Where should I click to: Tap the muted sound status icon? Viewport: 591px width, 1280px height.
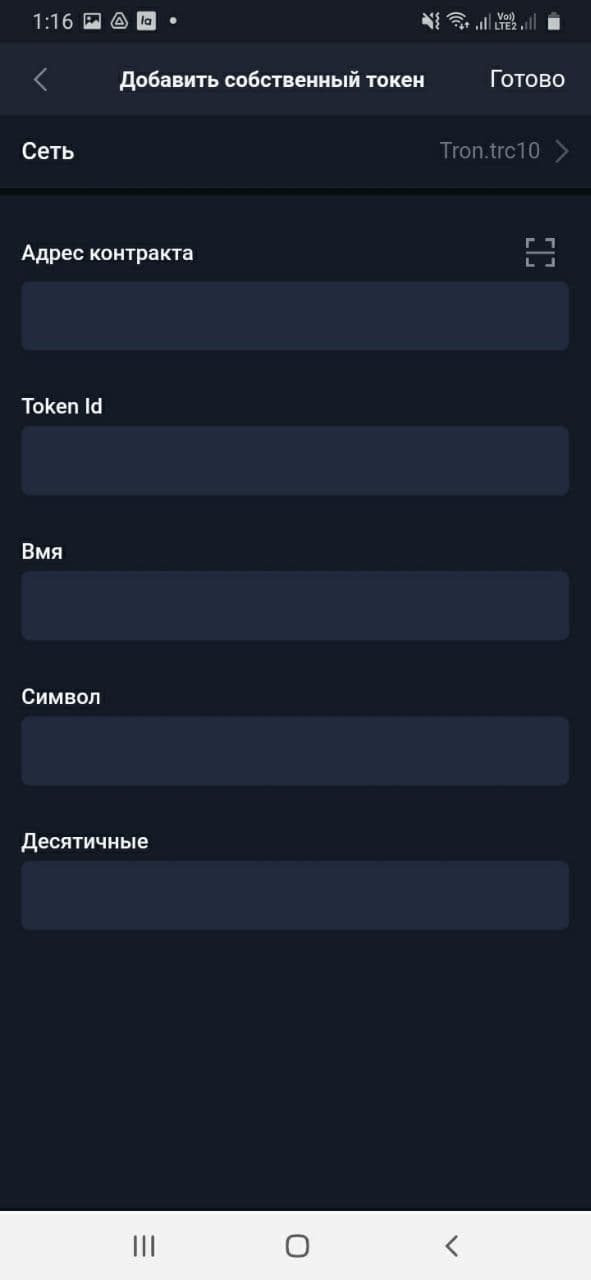pyautogui.click(x=431, y=21)
